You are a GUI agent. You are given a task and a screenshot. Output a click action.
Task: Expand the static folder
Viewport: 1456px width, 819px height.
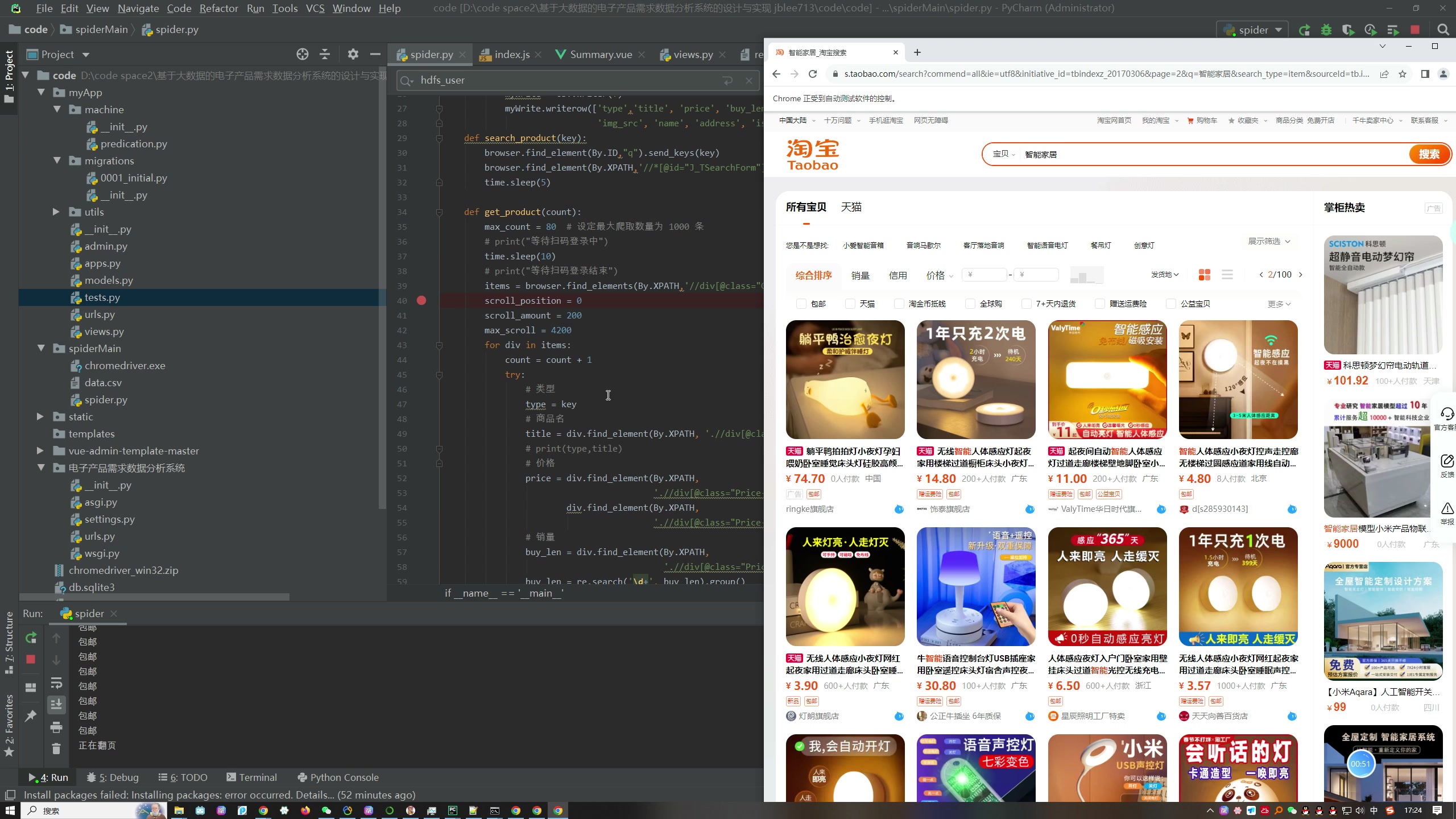coord(40,416)
